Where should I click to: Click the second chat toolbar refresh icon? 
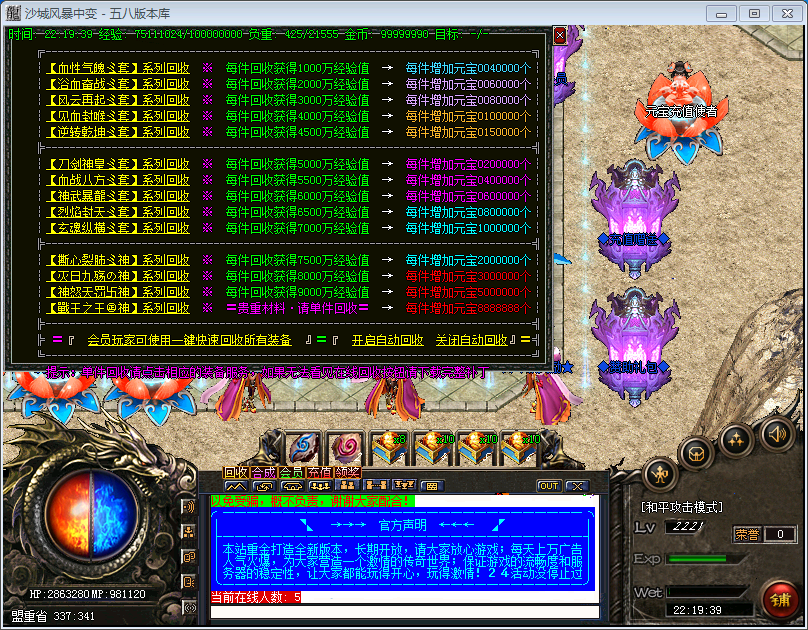click(264, 486)
